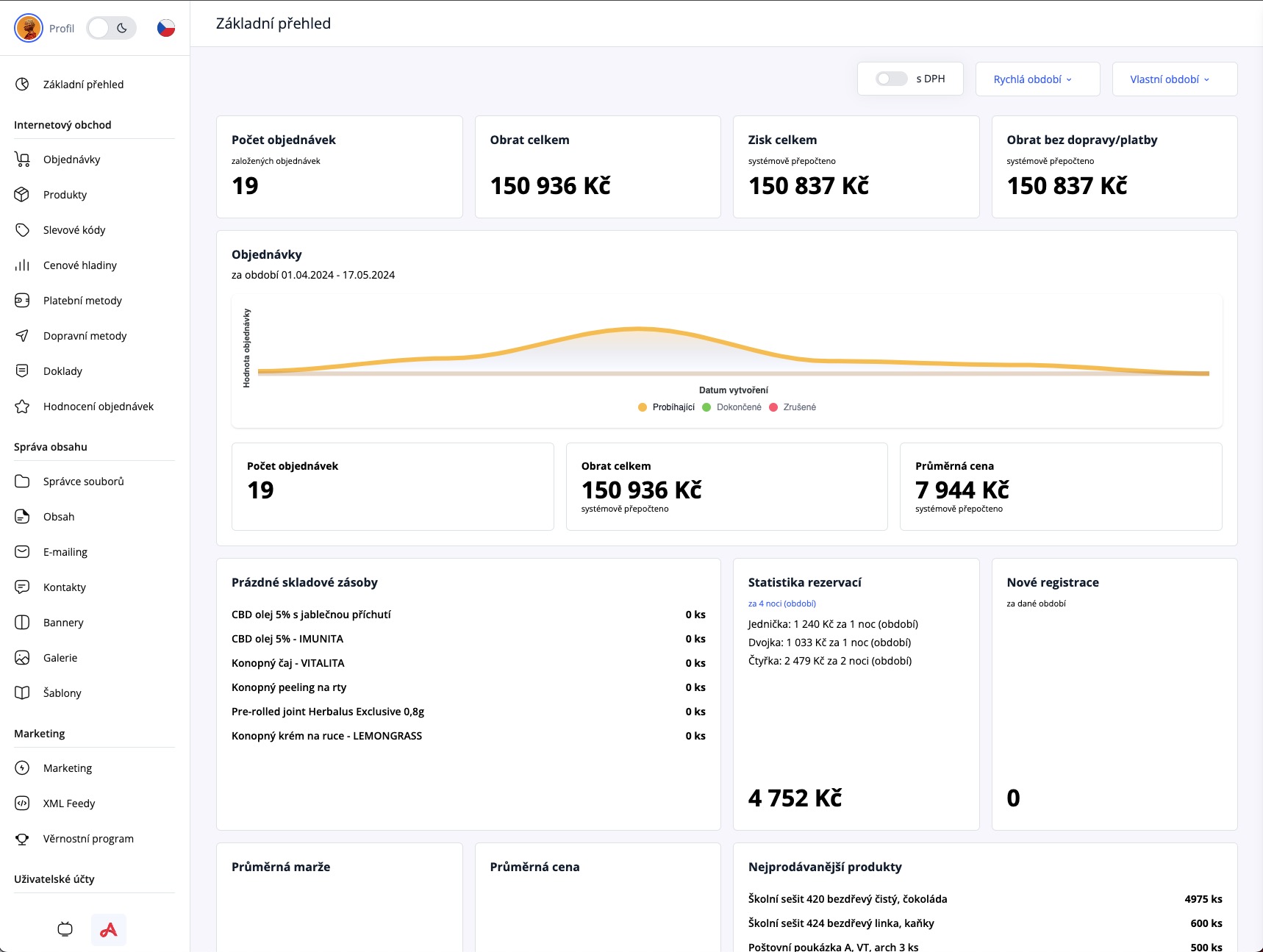Click the Objednávky shopping cart icon
Viewport: 1263px width, 952px height.
click(x=22, y=160)
